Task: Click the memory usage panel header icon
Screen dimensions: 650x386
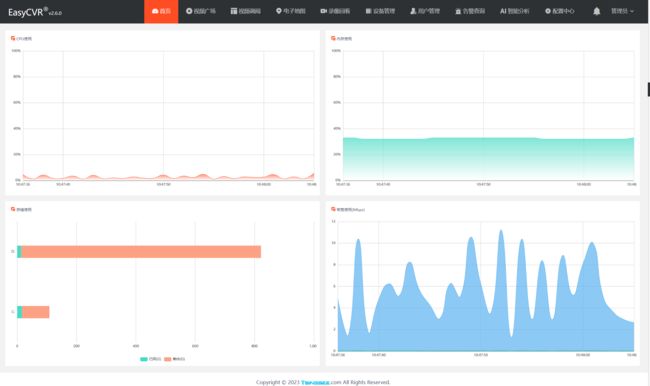Action: (x=333, y=38)
